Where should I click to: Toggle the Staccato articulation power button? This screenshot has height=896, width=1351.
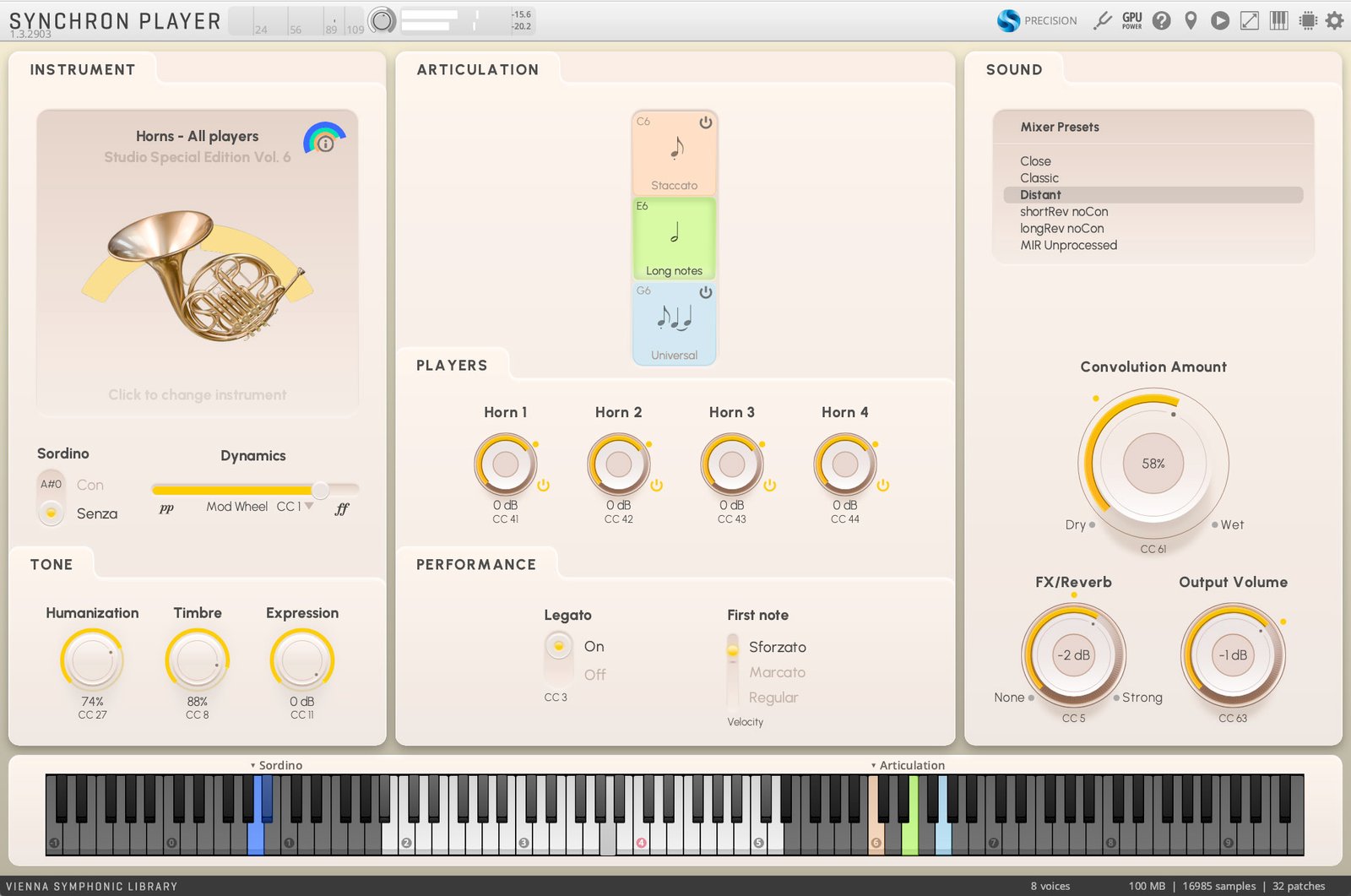click(x=705, y=122)
